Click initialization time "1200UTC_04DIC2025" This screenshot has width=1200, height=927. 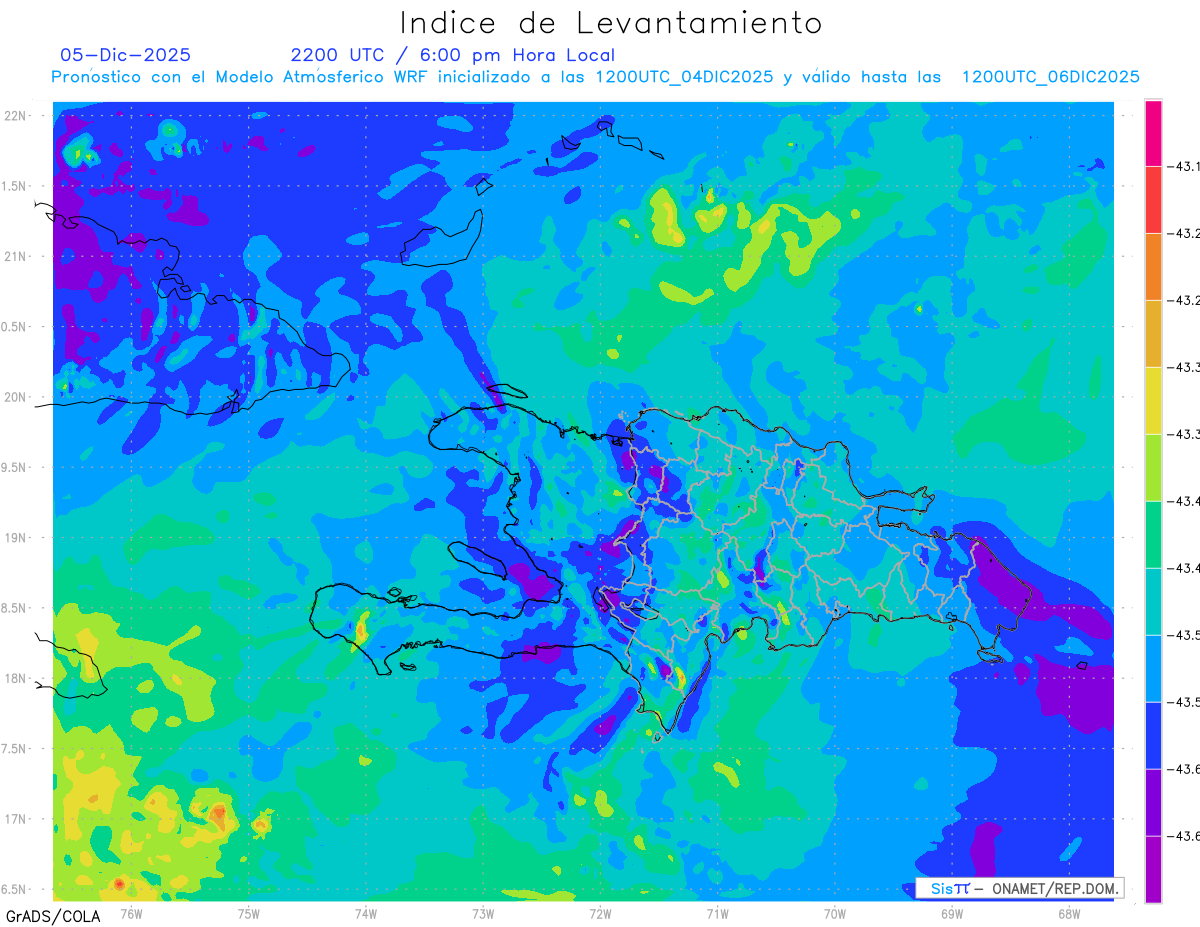pyautogui.click(x=685, y=77)
